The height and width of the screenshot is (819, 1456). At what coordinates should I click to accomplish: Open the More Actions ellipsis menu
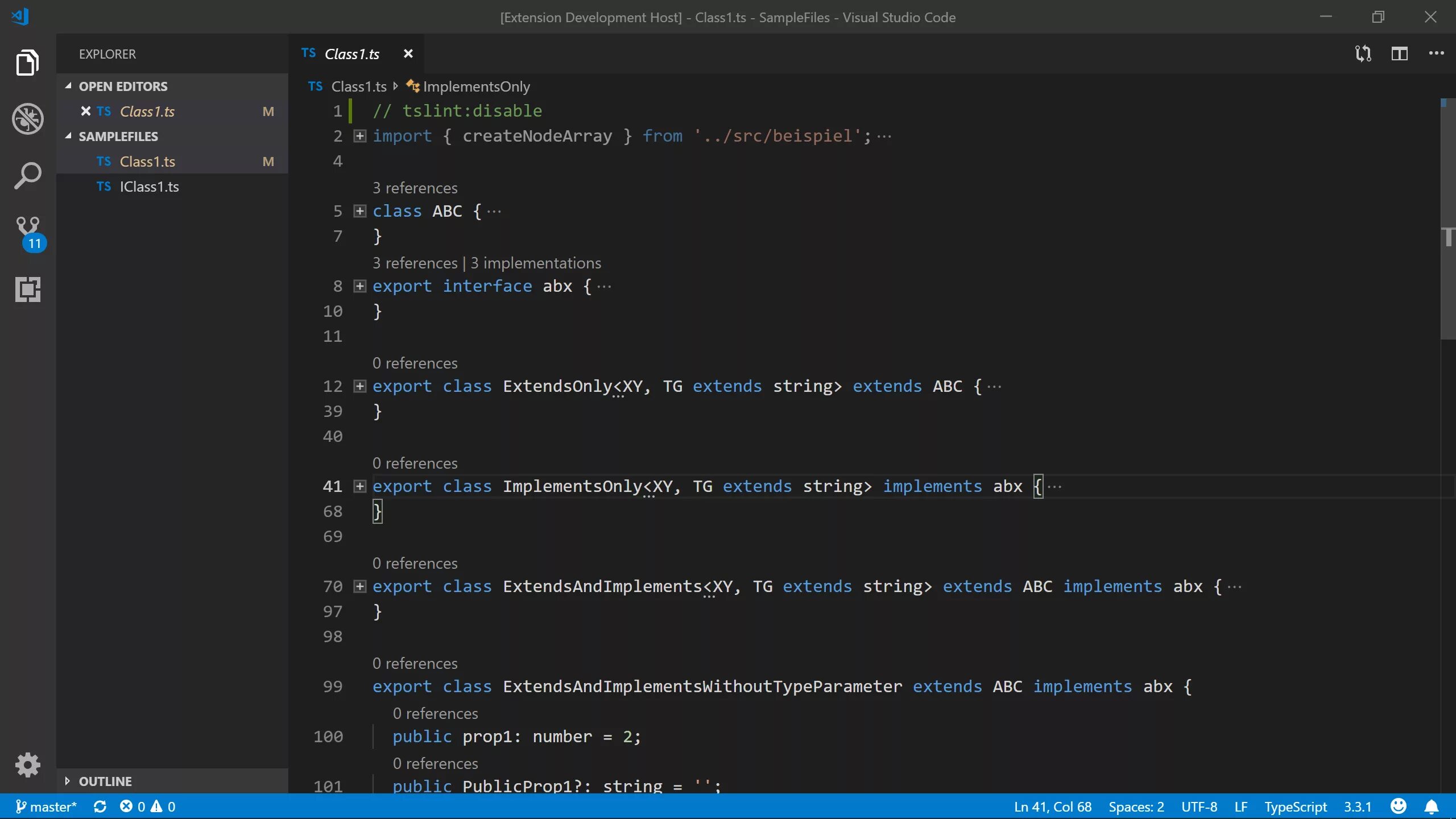[1436, 53]
